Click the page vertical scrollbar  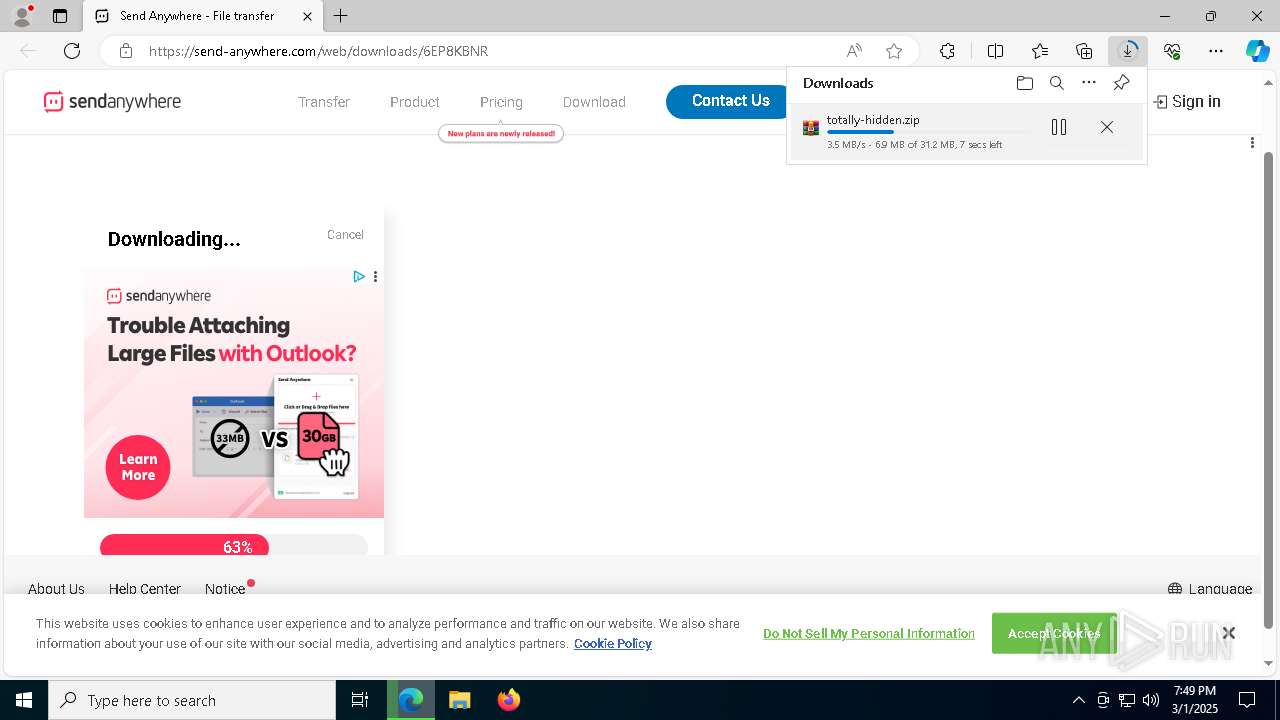pyautogui.click(x=1269, y=388)
